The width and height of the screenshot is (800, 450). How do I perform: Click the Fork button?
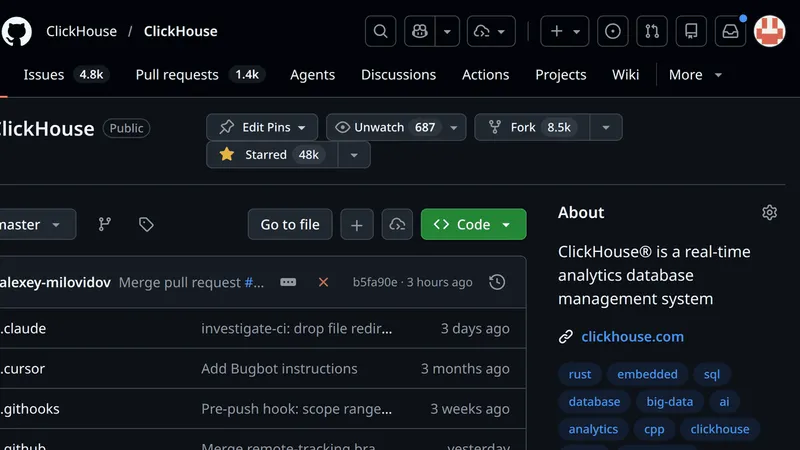[x=532, y=127]
